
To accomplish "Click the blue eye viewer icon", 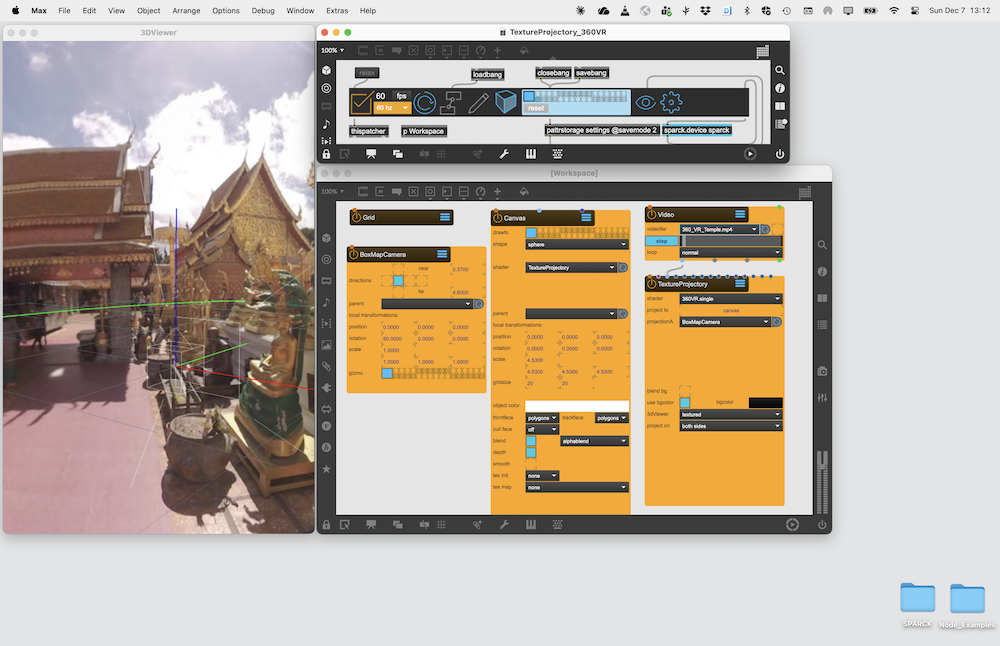I will pos(646,102).
